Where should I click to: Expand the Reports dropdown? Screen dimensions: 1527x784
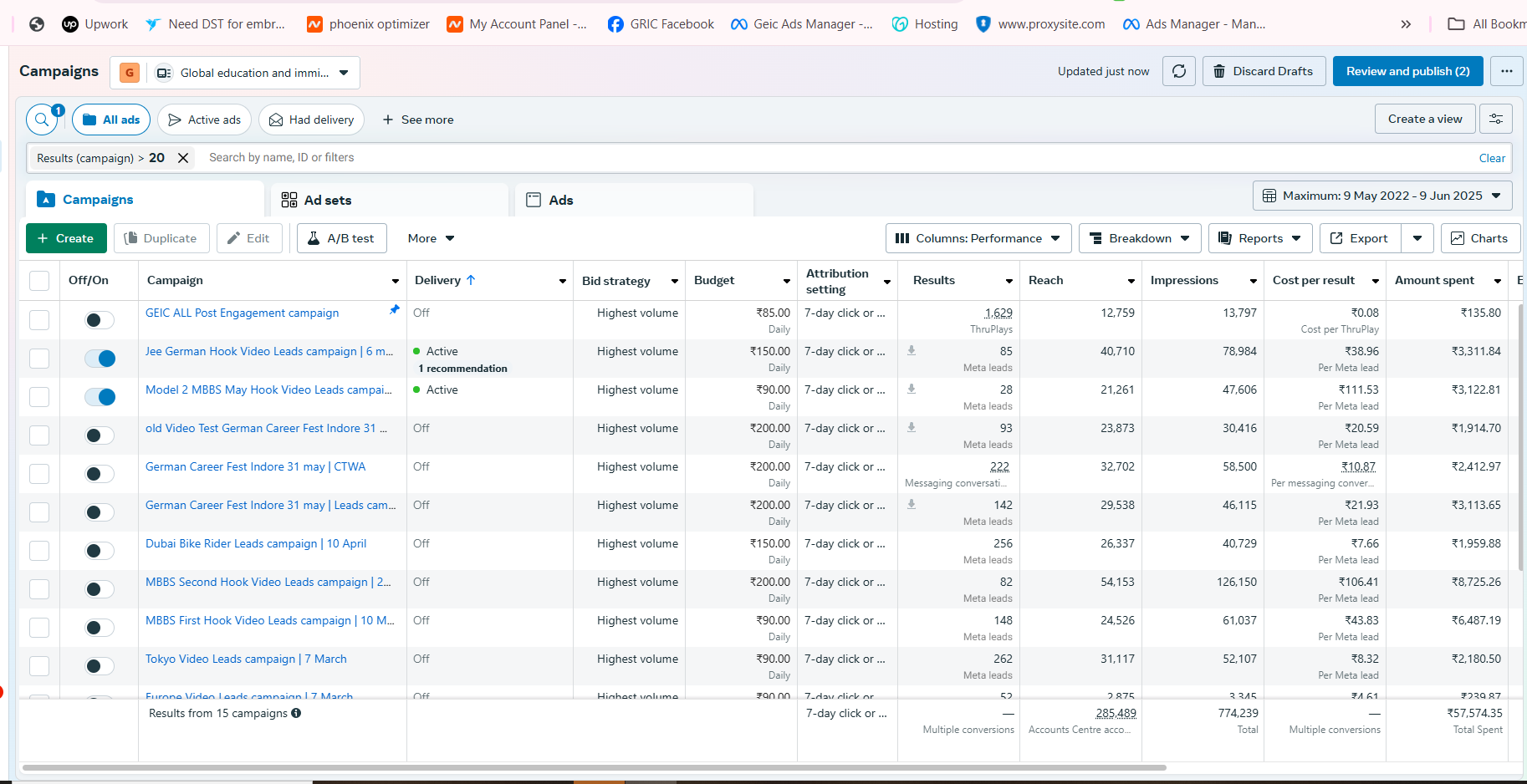point(1260,238)
